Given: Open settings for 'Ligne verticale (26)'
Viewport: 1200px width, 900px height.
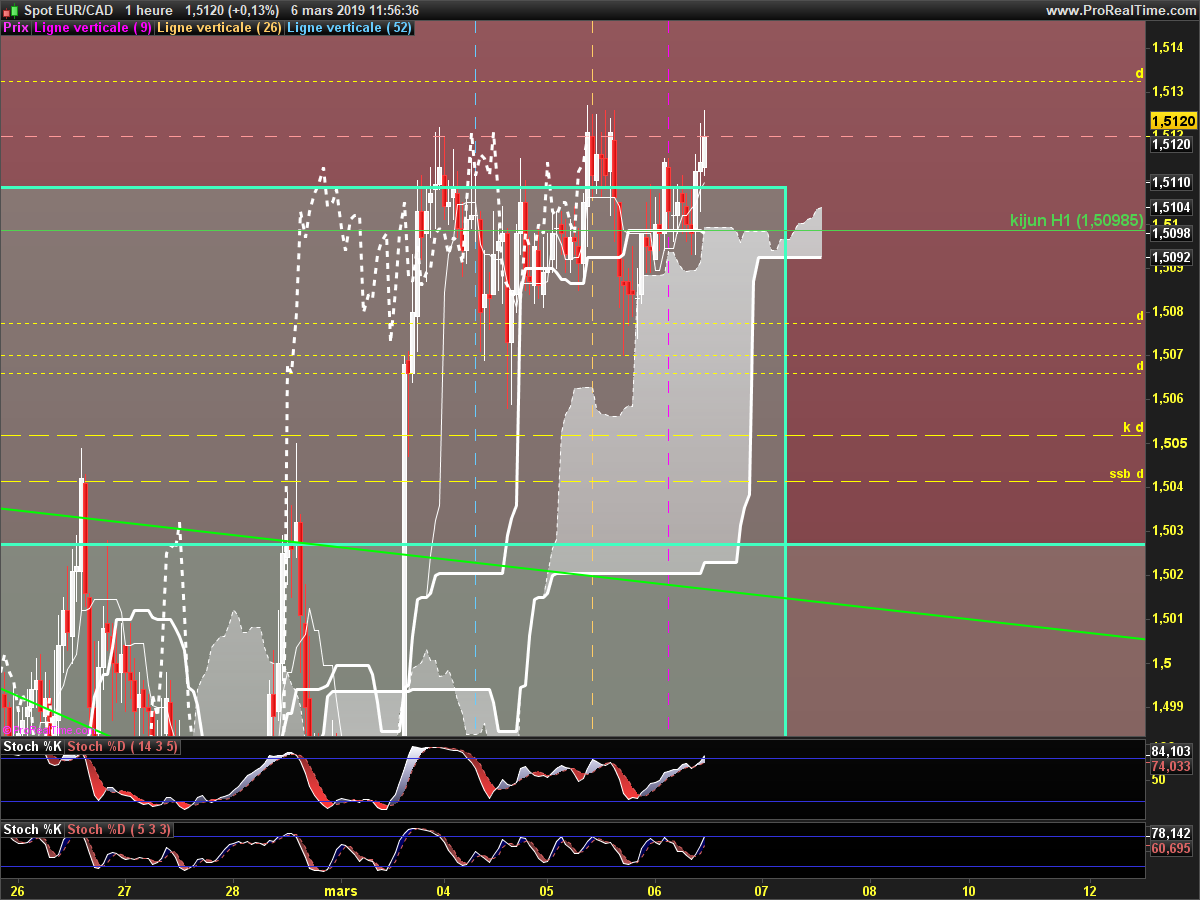Looking at the screenshot, I should (x=220, y=28).
